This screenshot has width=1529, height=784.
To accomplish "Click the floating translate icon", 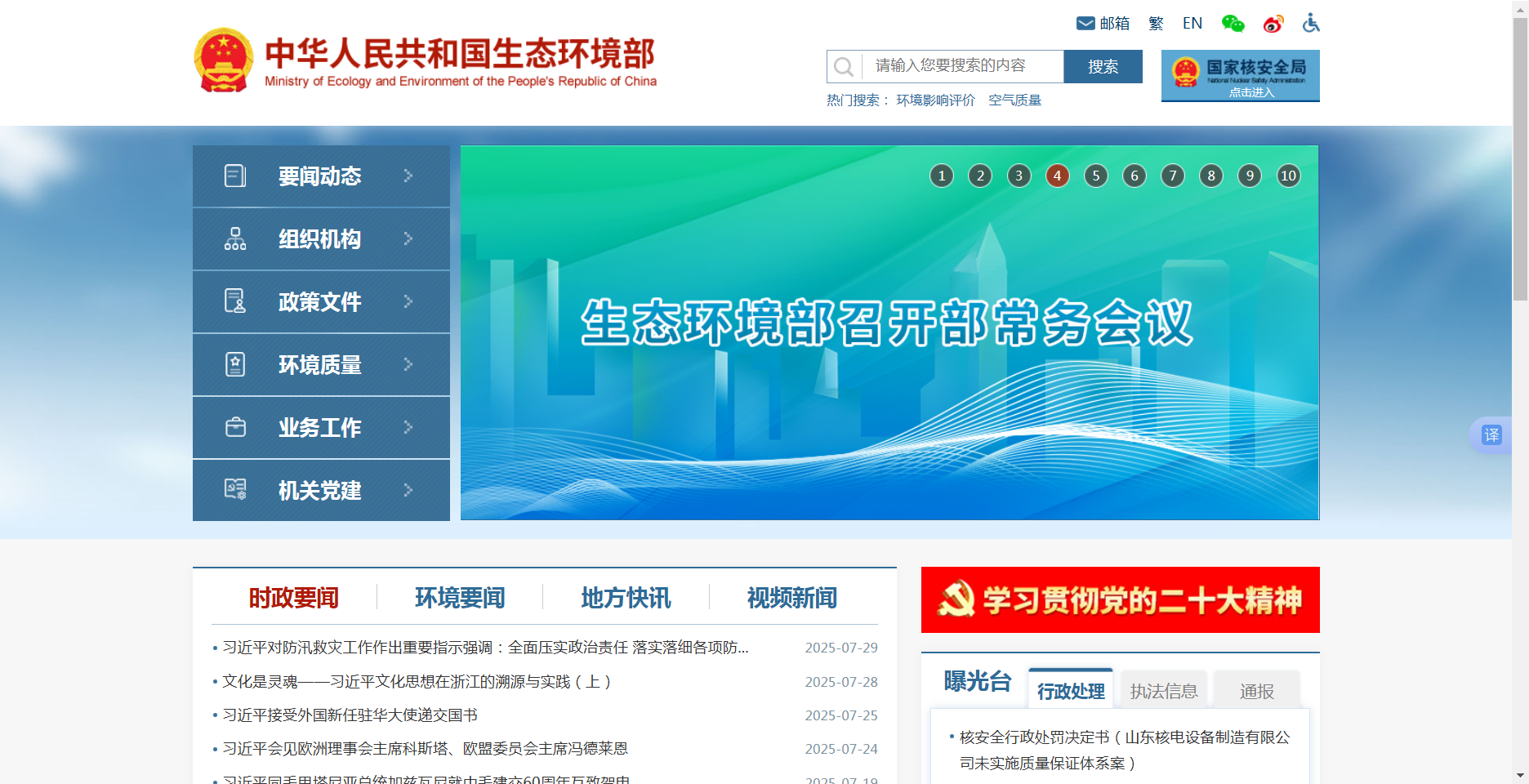I will (1491, 435).
